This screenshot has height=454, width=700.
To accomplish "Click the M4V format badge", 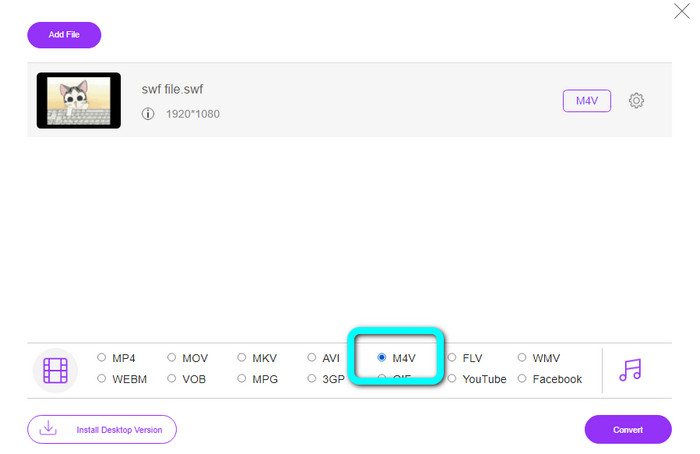I will (587, 101).
